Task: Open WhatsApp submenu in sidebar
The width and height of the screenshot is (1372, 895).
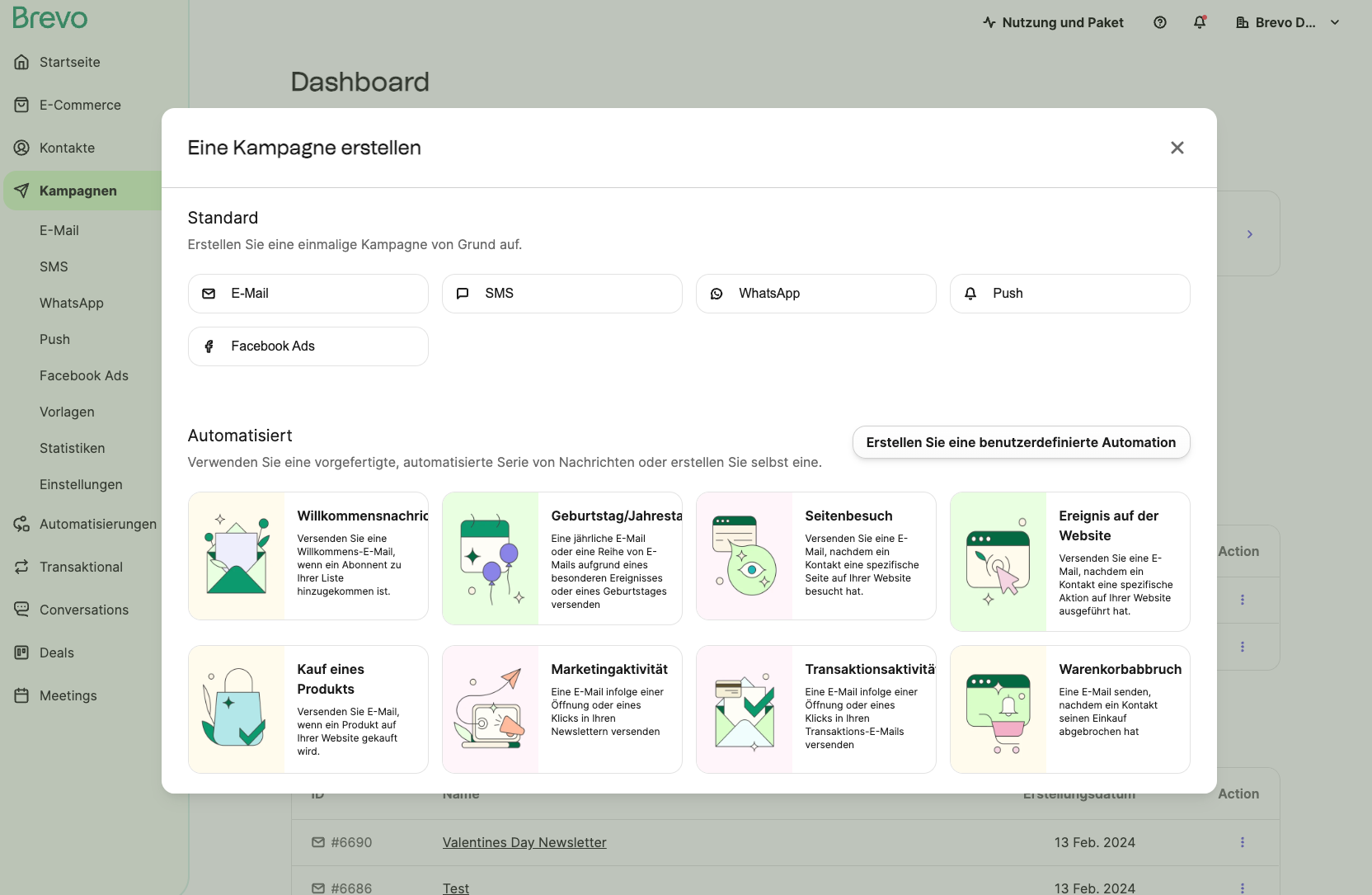Action: [72, 303]
